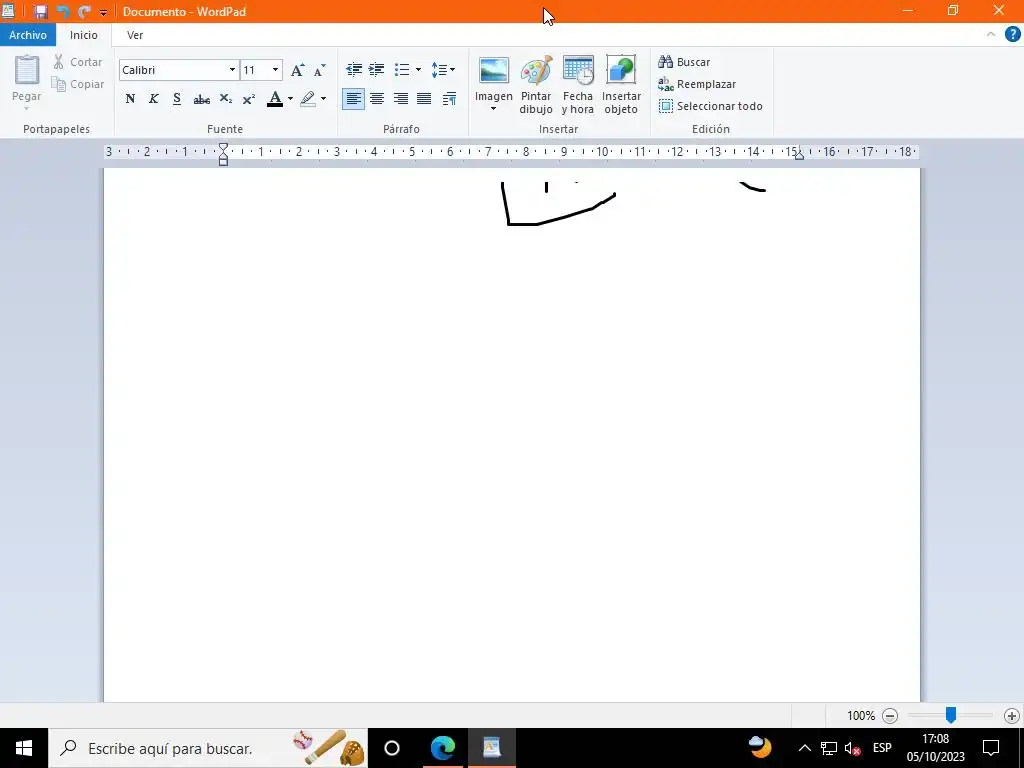This screenshot has width=1024, height=768.
Task: Insert Fecha y hora
Action: coord(578,85)
